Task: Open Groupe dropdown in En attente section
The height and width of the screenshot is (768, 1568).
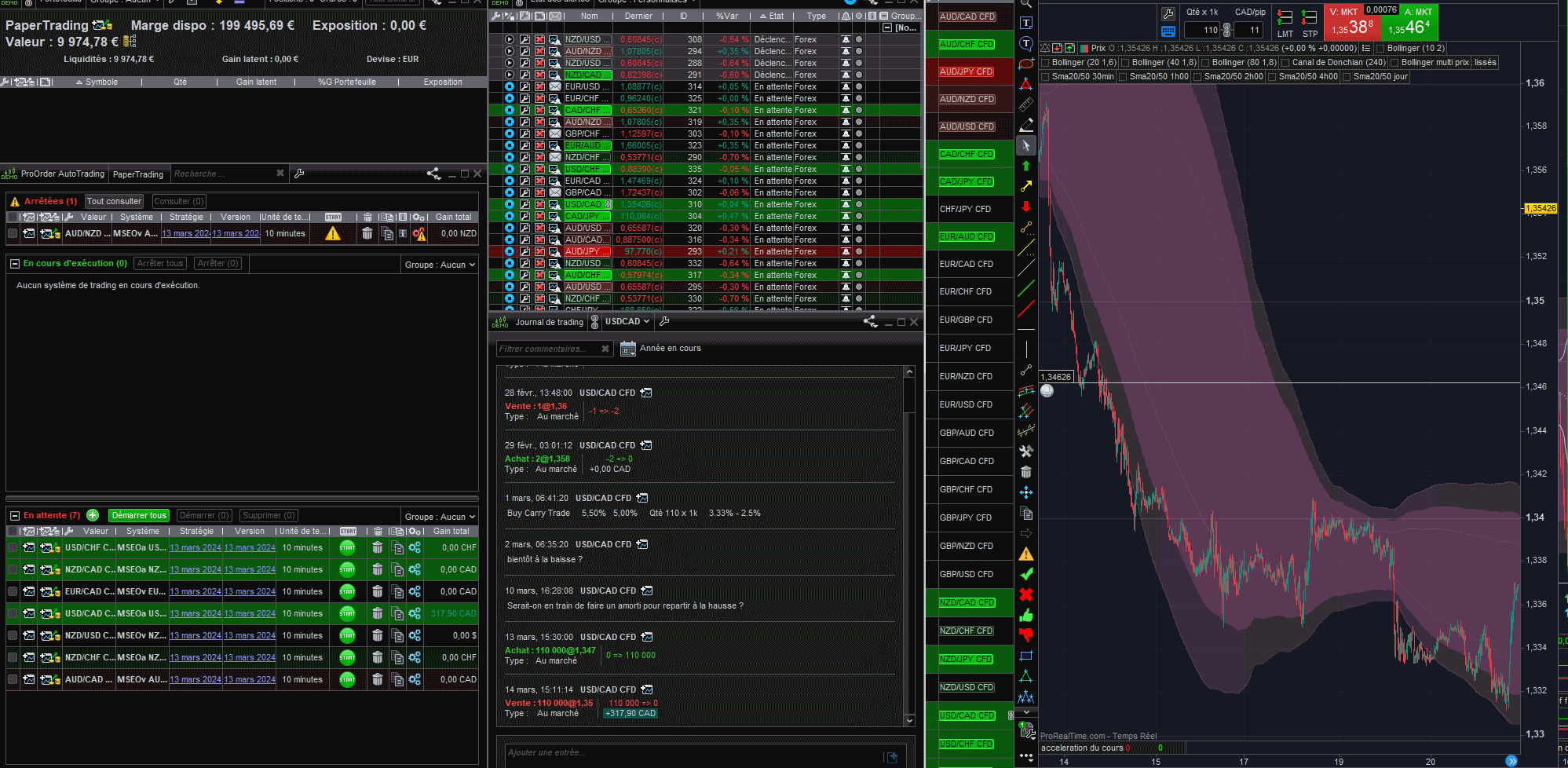Action: [x=440, y=517]
